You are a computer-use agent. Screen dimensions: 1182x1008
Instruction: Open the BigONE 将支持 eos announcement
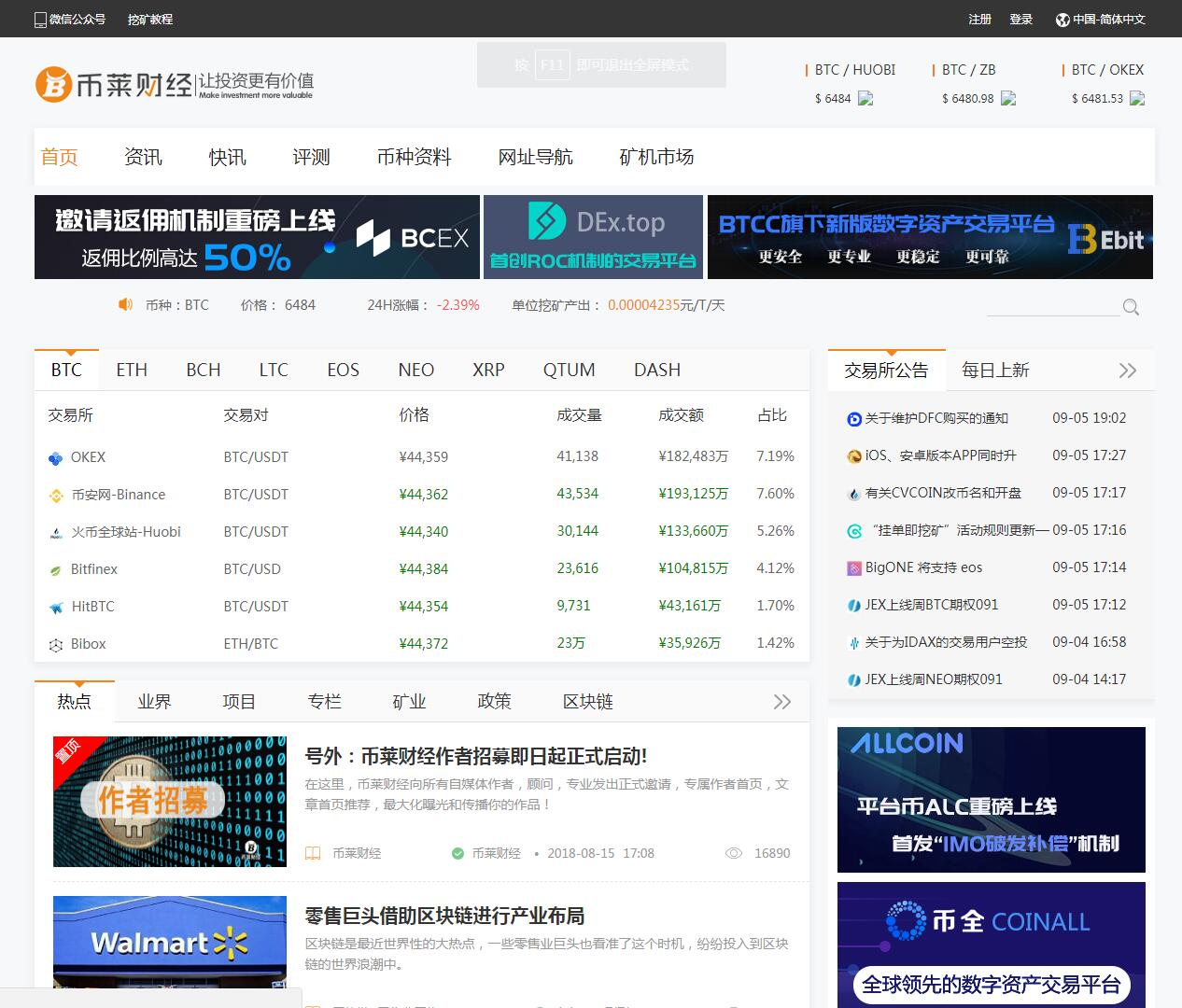[x=923, y=567]
